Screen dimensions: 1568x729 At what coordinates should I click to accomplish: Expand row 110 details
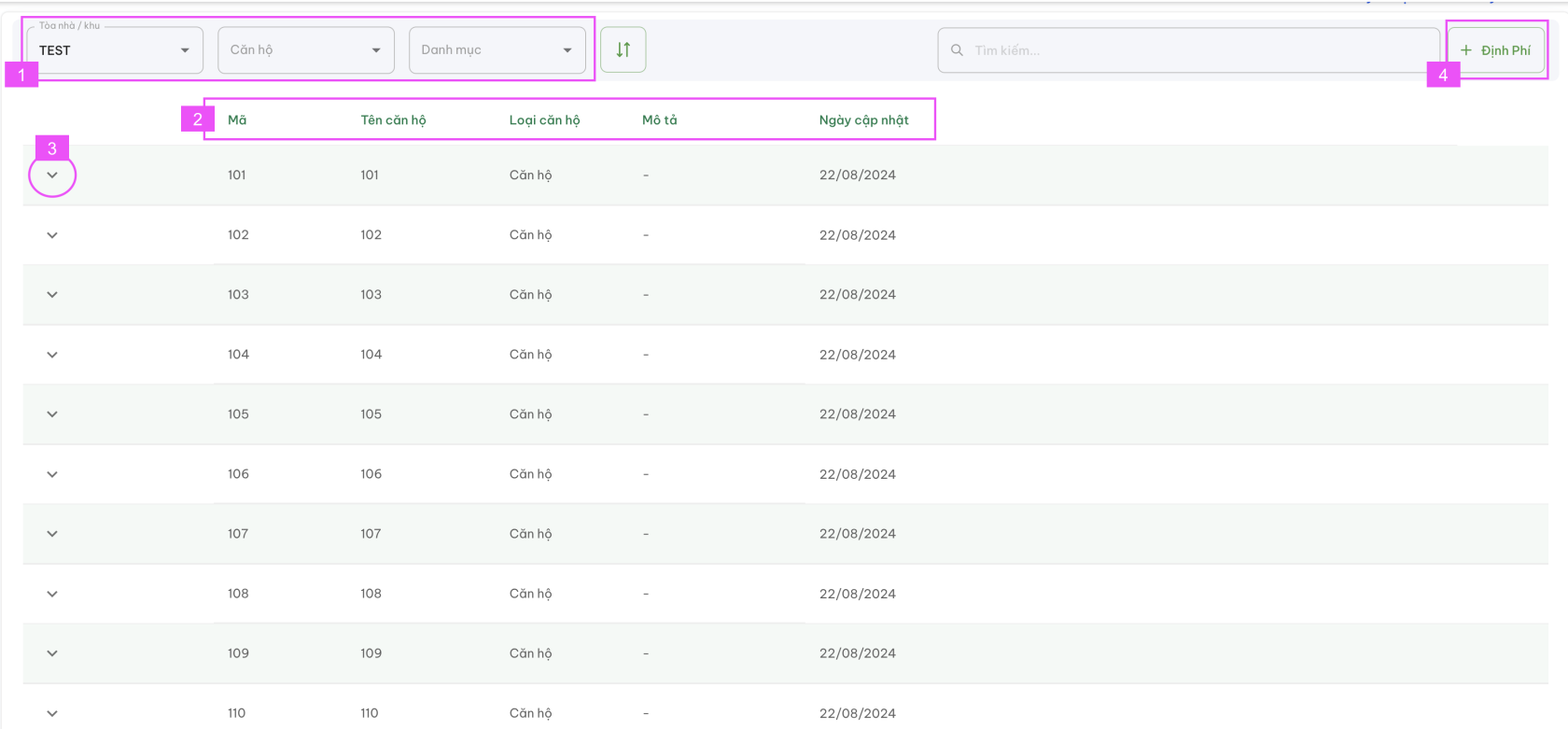point(52,713)
